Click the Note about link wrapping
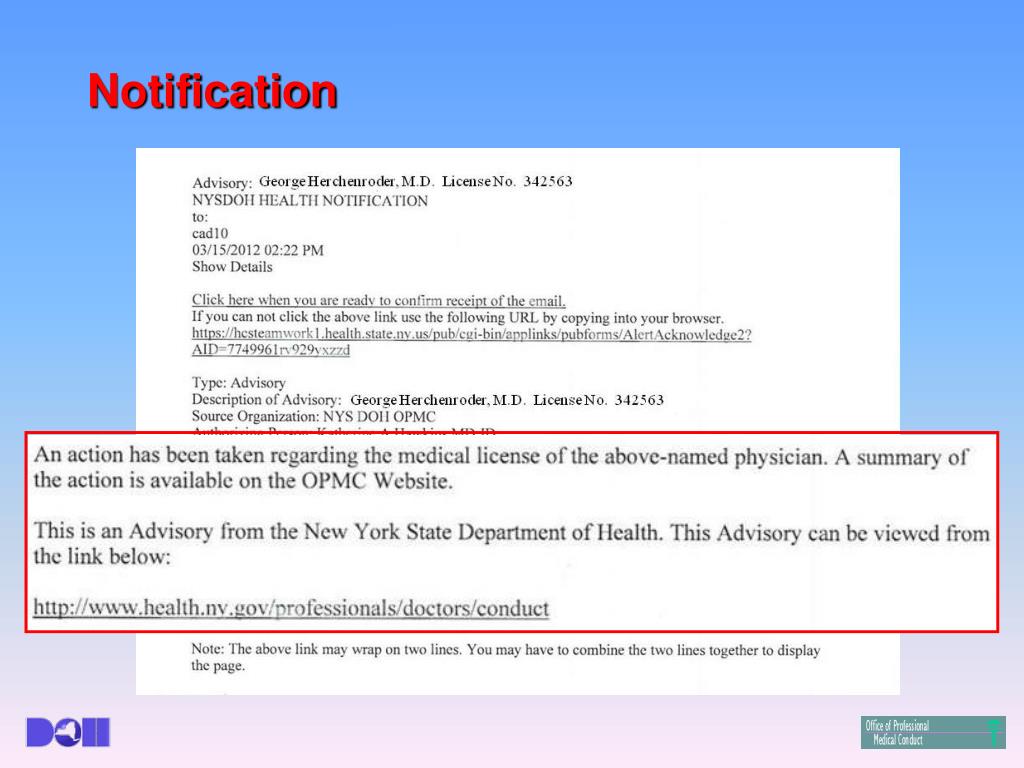 click(505, 658)
